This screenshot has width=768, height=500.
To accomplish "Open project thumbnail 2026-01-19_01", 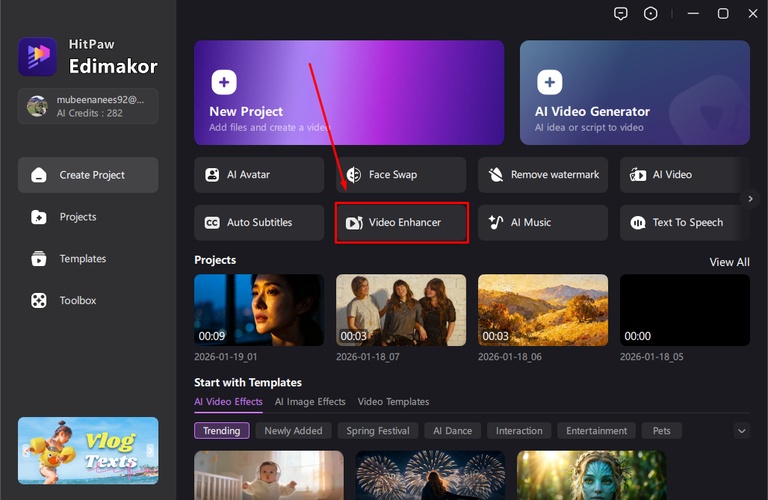I will tap(259, 310).
